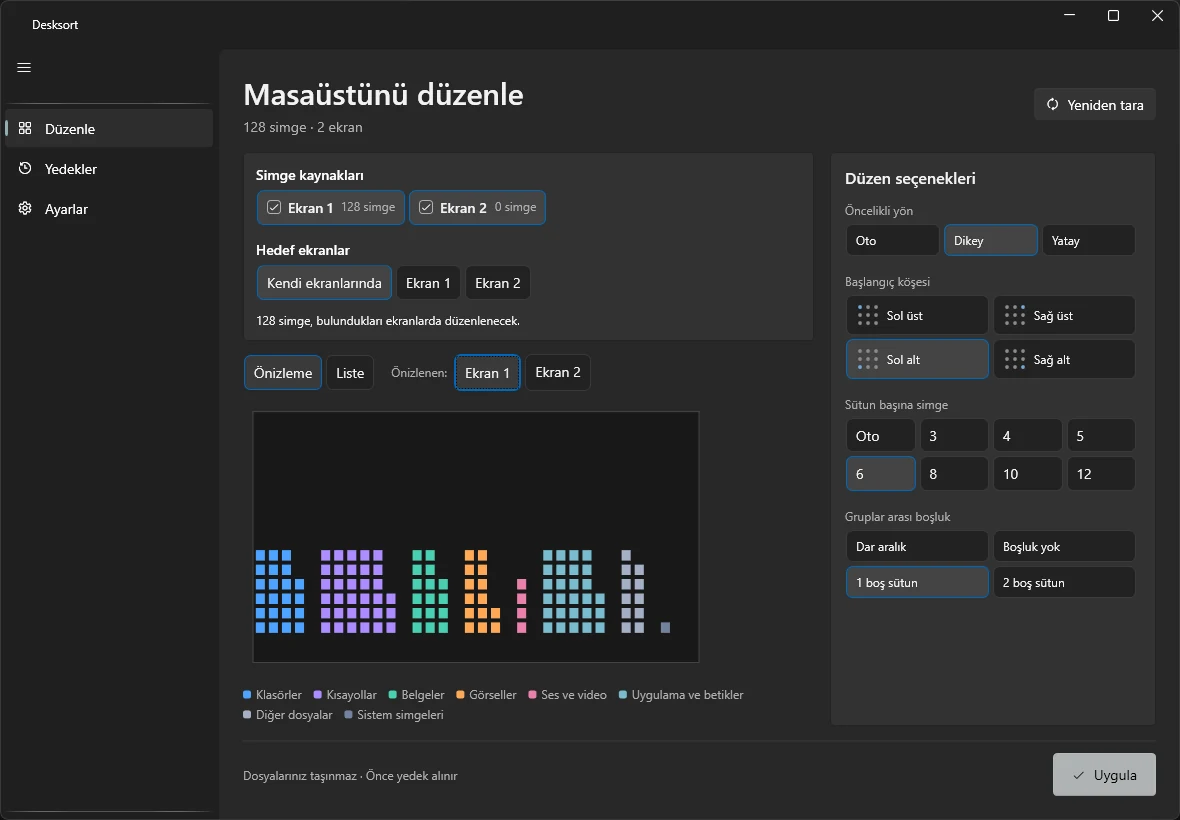This screenshot has height=820, width=1180.
Task: Click the dot-grid icon beside Sağ alt
Action: (x=1014, y=360)
